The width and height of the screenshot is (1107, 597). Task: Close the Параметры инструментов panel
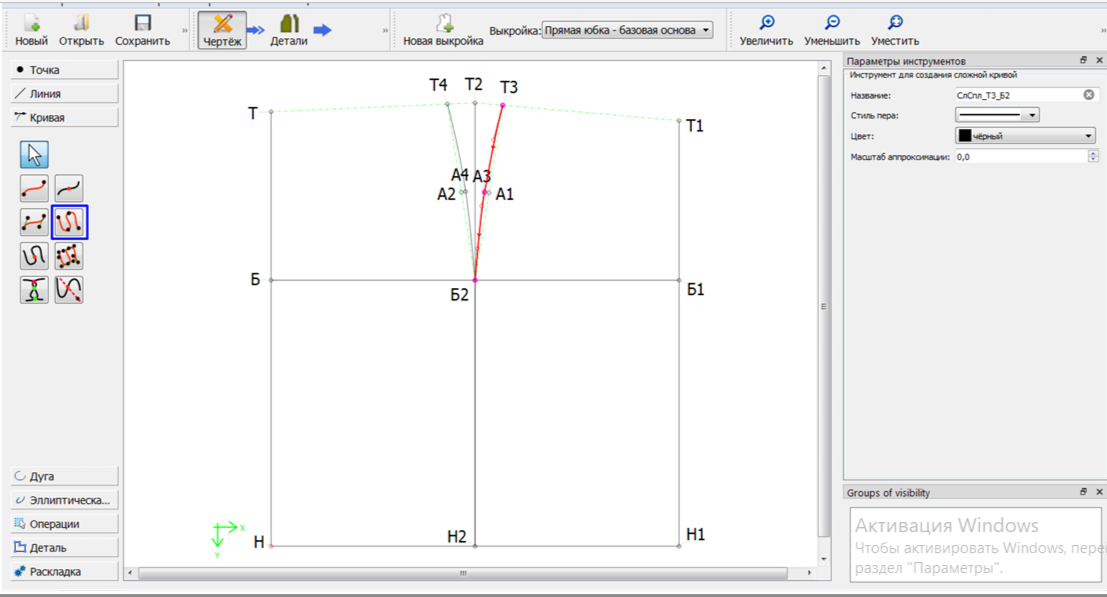pyautogui.click(x=1099, y=61)
